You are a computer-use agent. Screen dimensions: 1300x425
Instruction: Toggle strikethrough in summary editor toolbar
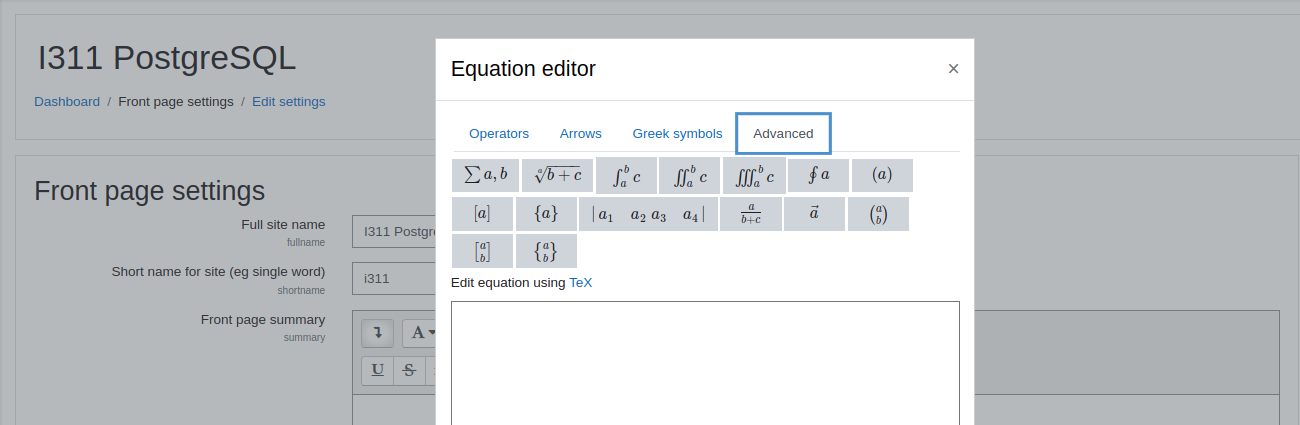408,370
